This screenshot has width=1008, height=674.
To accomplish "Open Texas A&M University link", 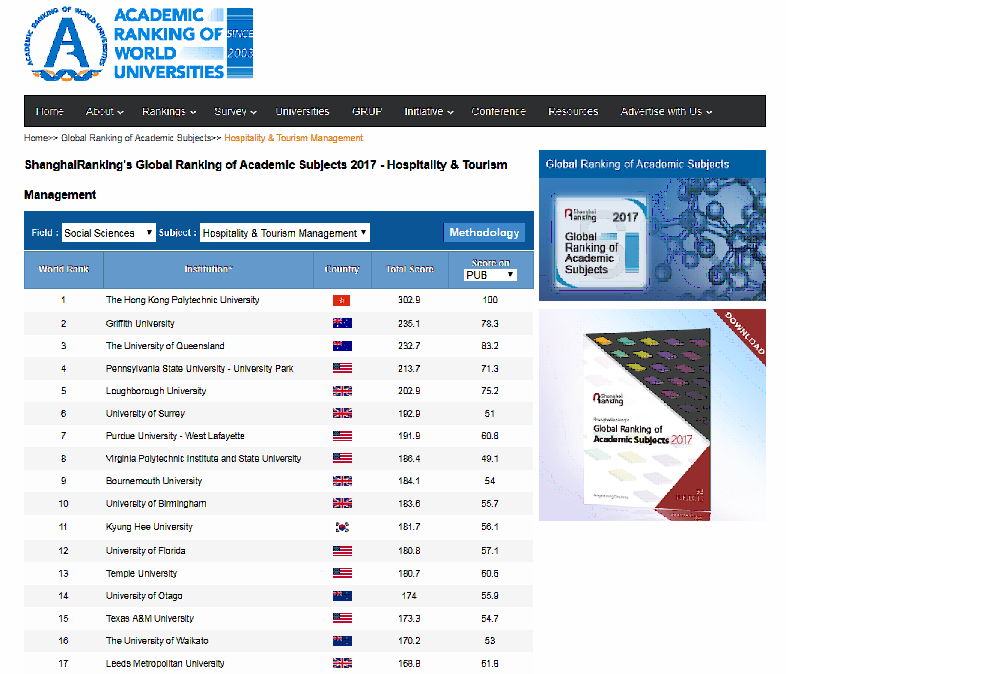I will coord(150,619).
